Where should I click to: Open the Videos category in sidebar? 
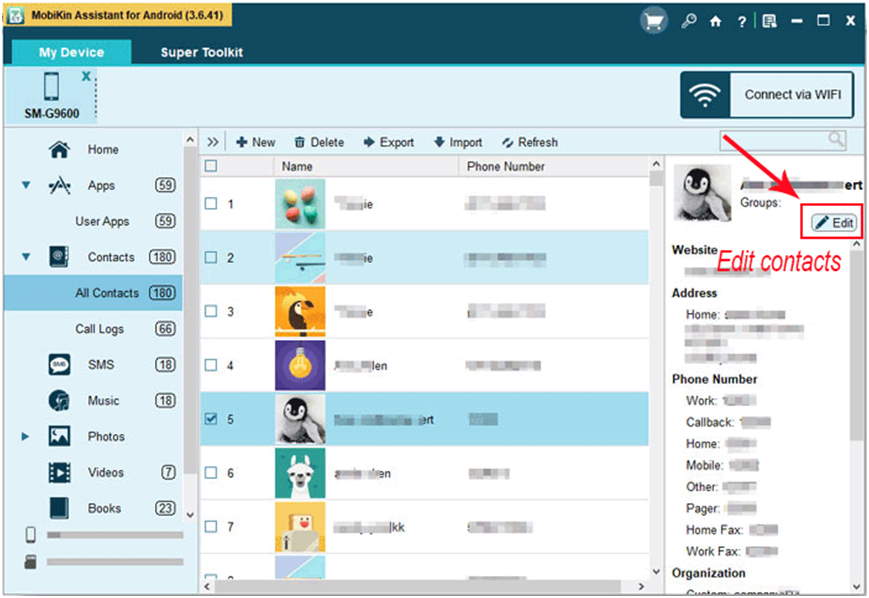coord(105,472)
